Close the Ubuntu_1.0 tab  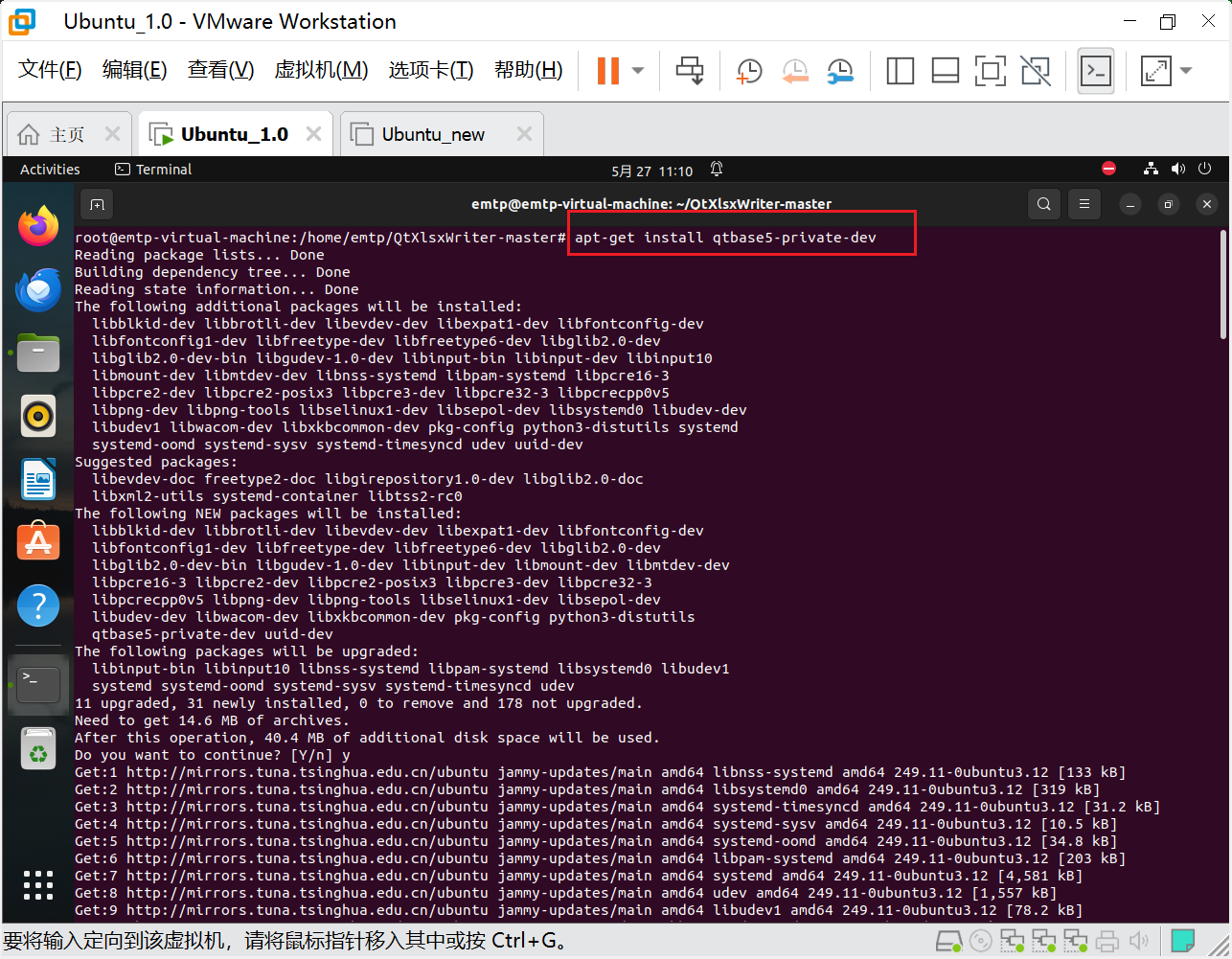coord(313,134)
